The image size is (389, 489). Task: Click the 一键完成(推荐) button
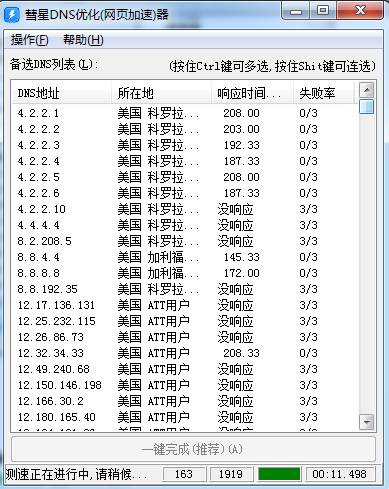point(193,449)
